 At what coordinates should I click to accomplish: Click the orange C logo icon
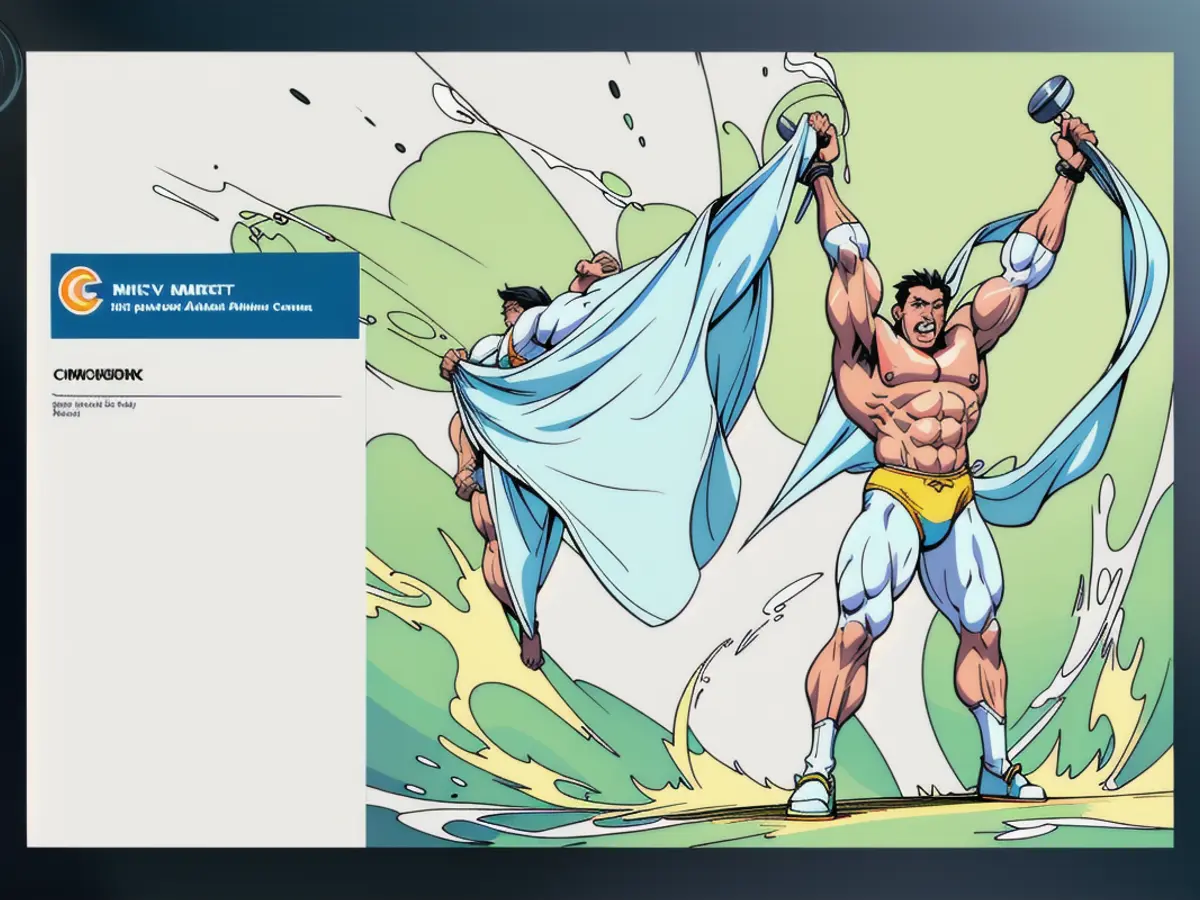click(80, 291)
